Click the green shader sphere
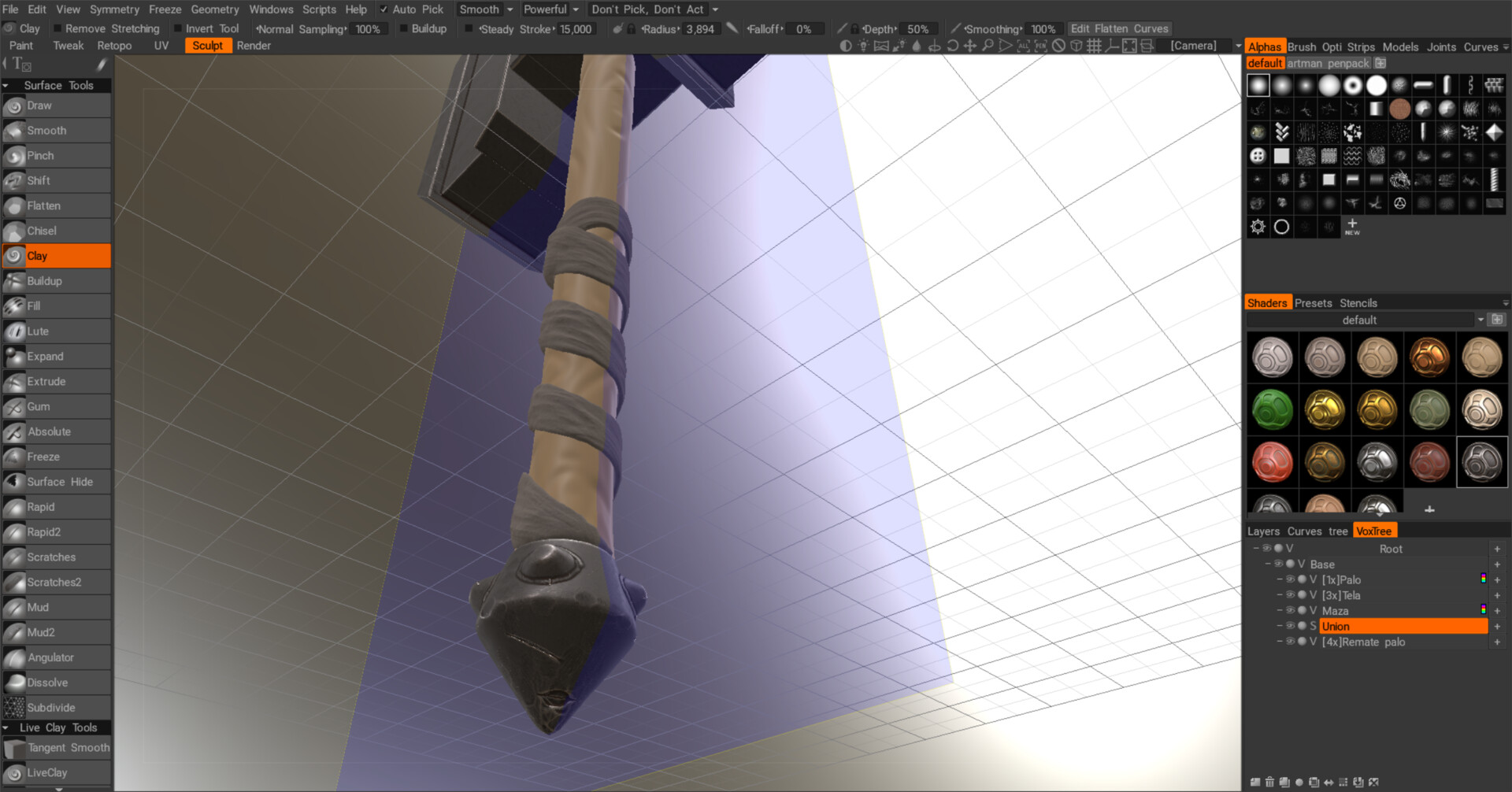The image size is (1512, 792). (1273, 409)
